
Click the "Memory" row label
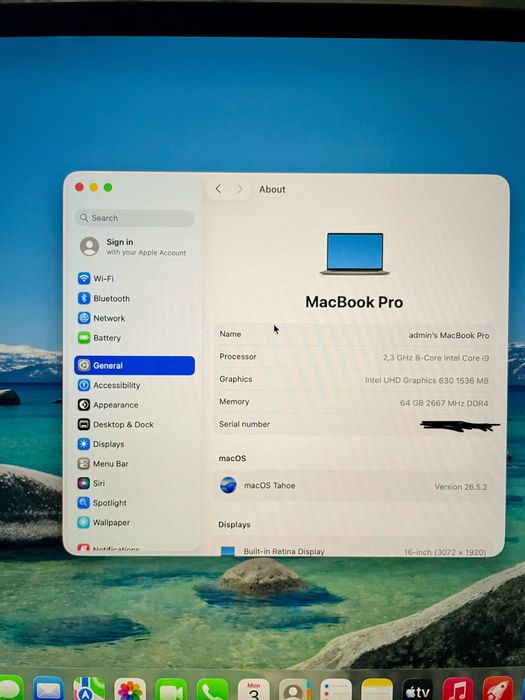[x=234, y=402]
